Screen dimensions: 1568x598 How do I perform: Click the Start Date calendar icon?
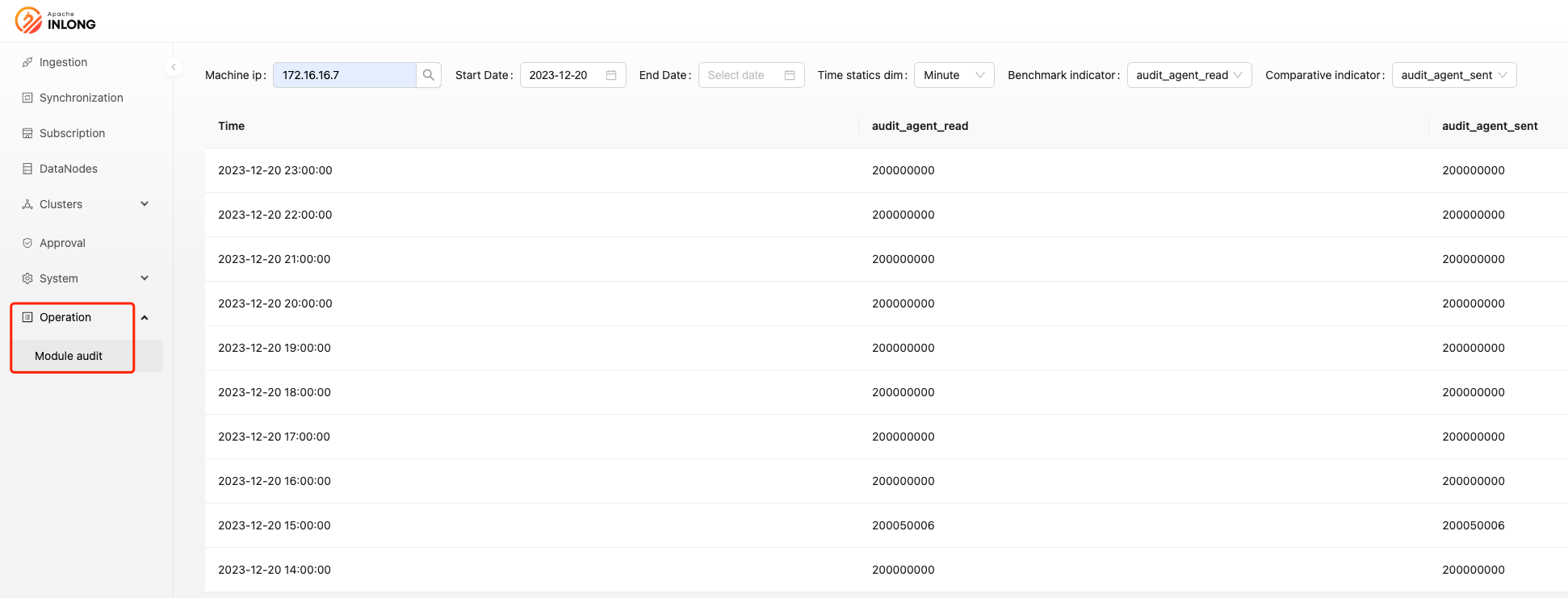(x=611, y=75)
